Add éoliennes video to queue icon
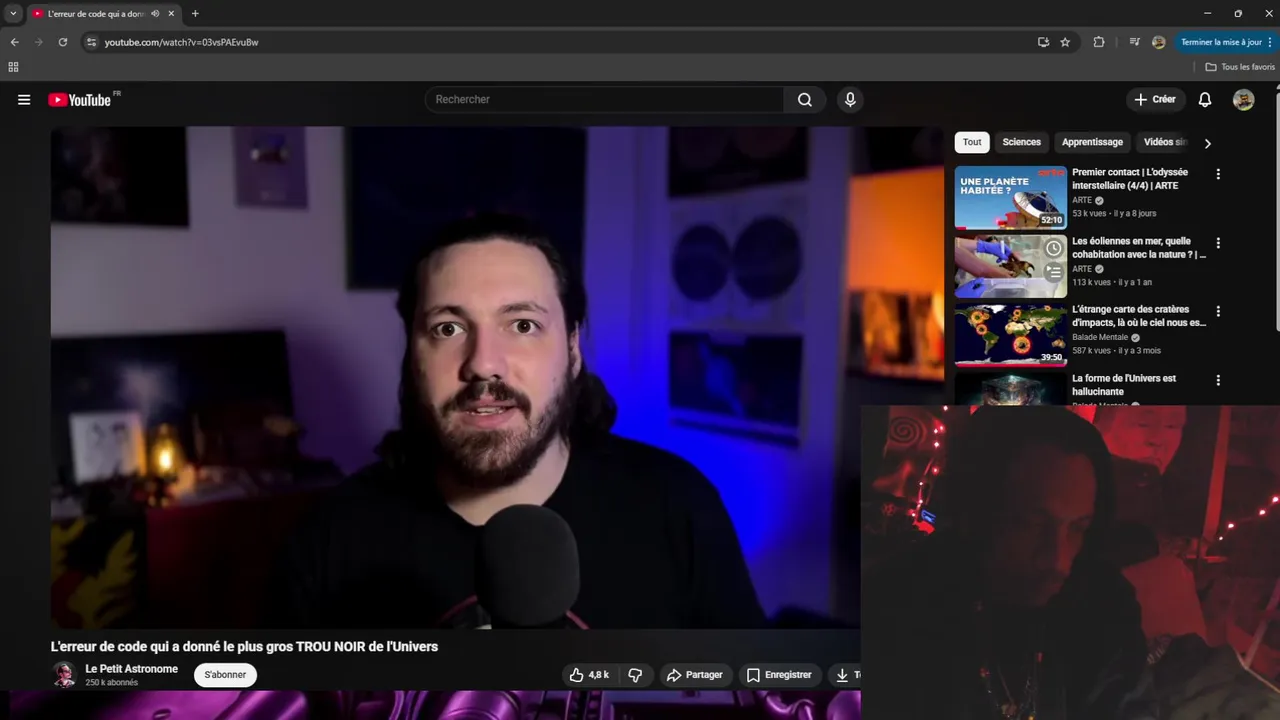 point(1053,271)
